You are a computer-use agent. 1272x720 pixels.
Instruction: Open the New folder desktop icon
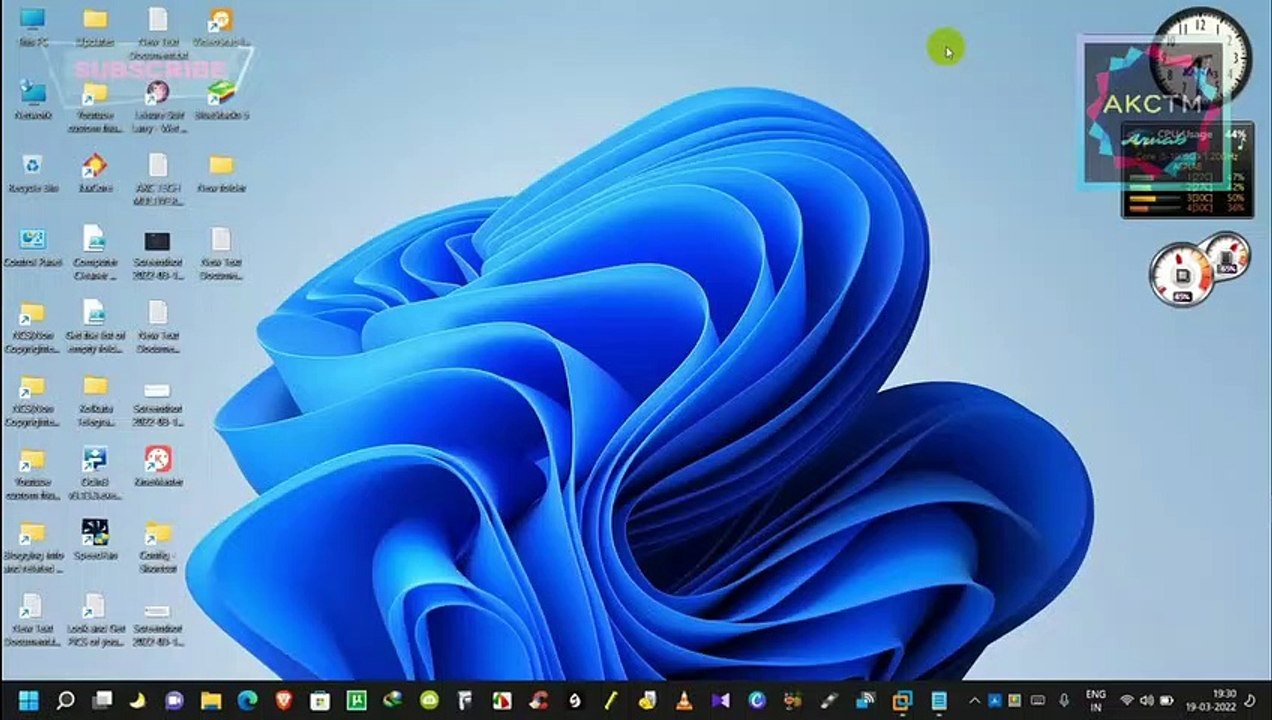(221, 172)
